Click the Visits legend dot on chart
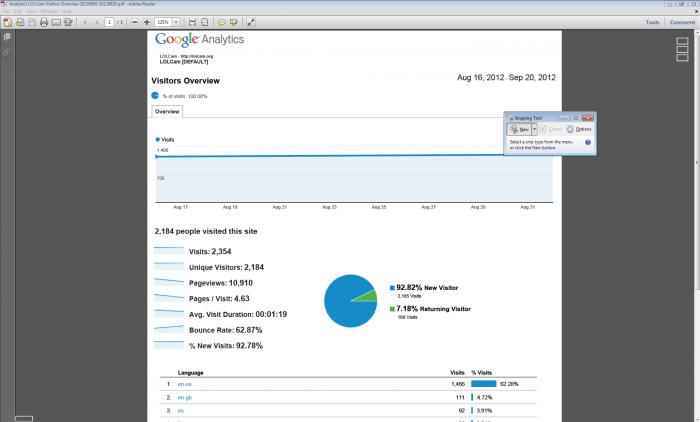This screenshot has height=422, width=700. pos(158,139)
